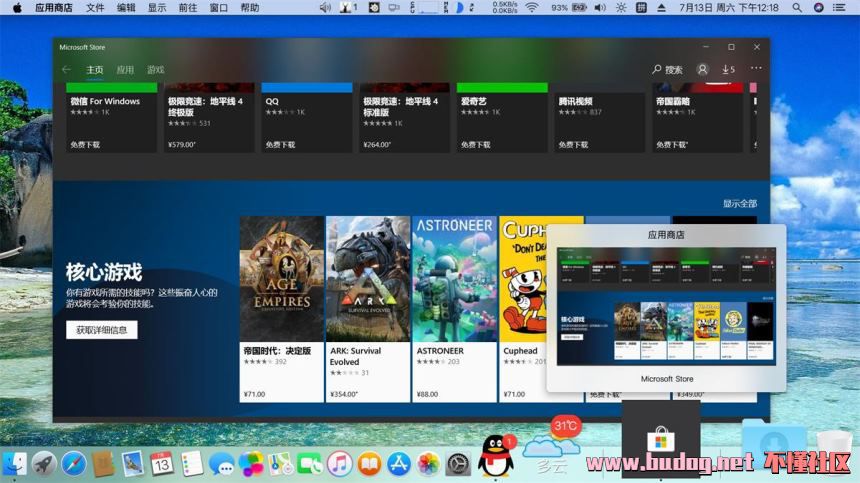
Task: Click the 93% battery status
Action: tap(568, 8)
